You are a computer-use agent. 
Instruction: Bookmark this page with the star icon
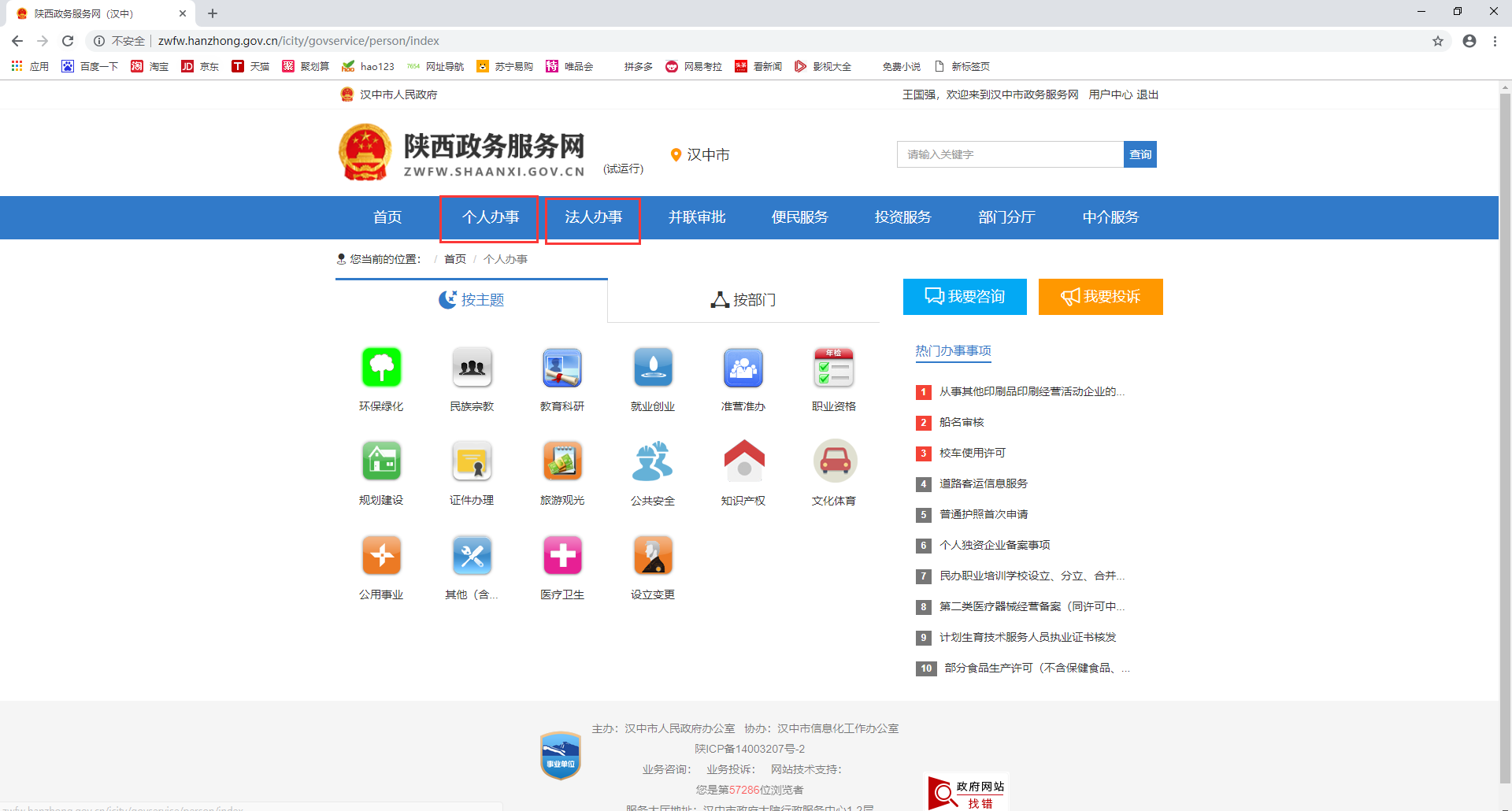(1438, 41)
